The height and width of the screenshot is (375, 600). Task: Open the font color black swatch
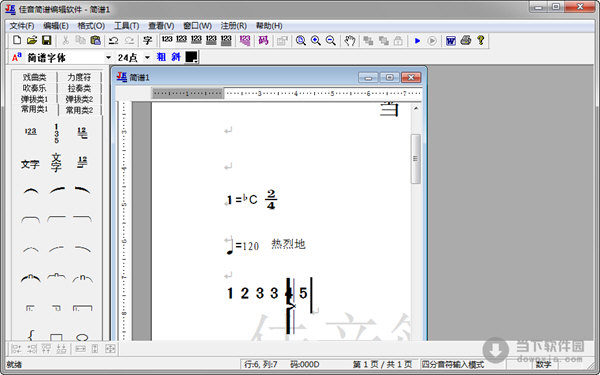pos(191,57)
